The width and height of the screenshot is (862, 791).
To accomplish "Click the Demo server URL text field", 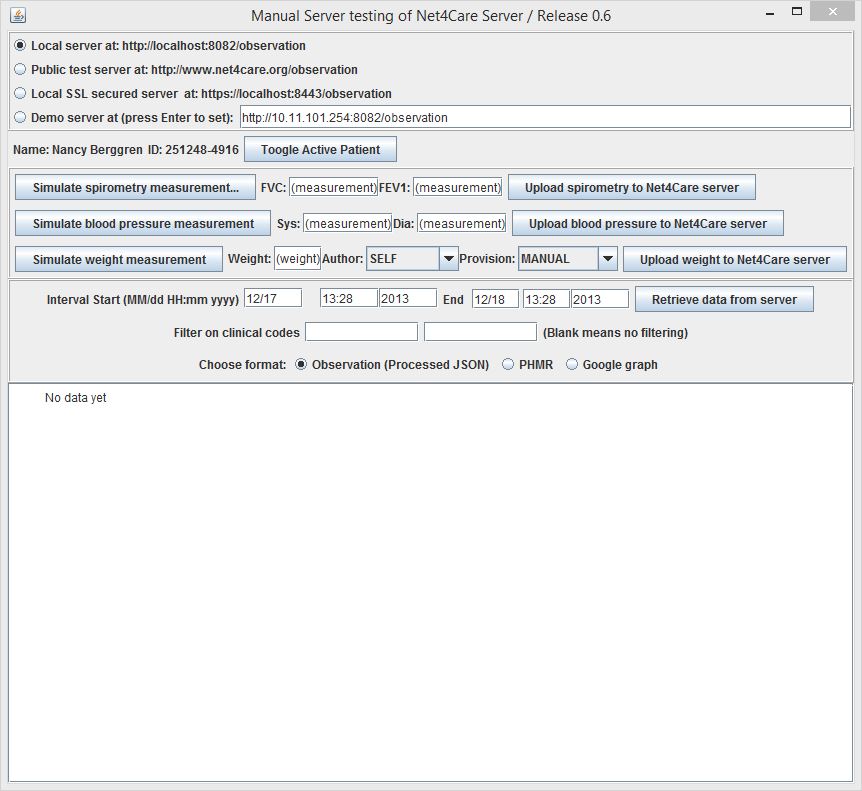I will point(545,117).
